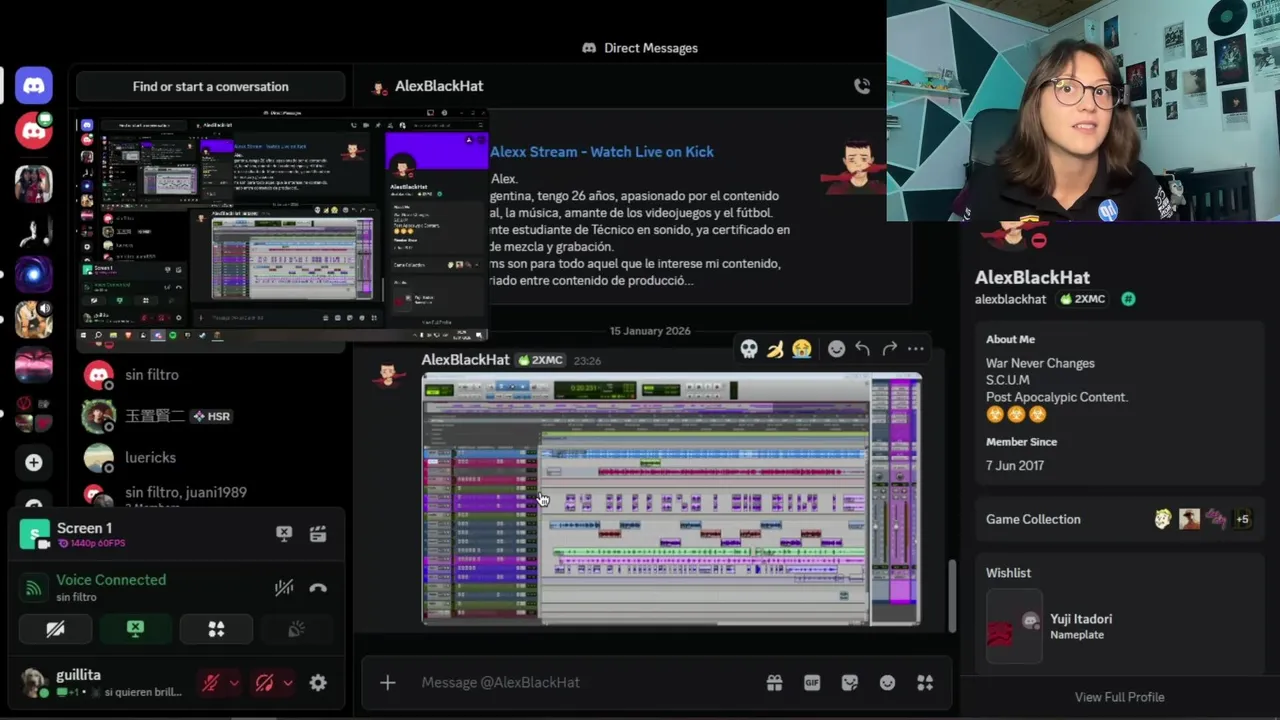Open the emoji picker in message bar
Screen dimensions: 1280x720
887,682
